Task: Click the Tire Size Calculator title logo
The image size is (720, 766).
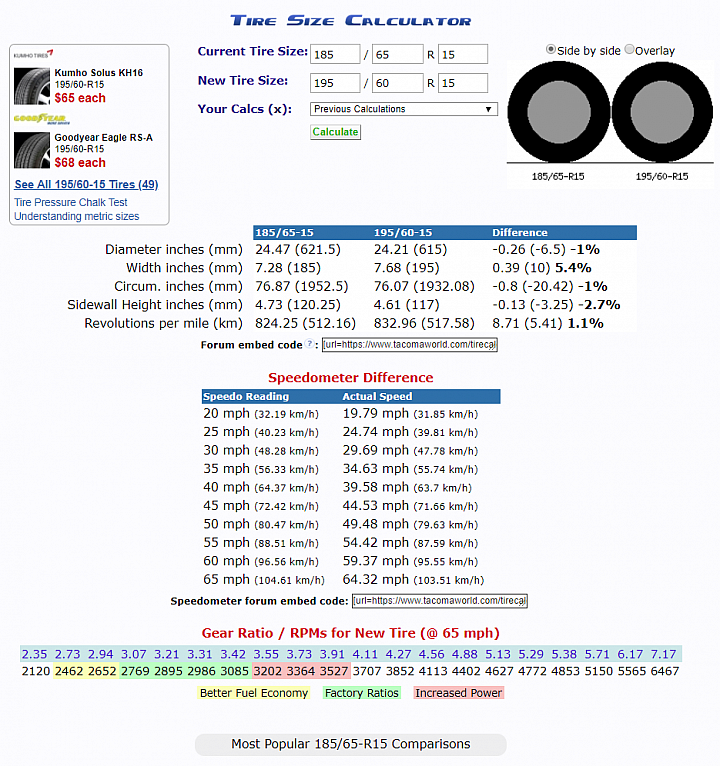Action: tap(351, 21)
